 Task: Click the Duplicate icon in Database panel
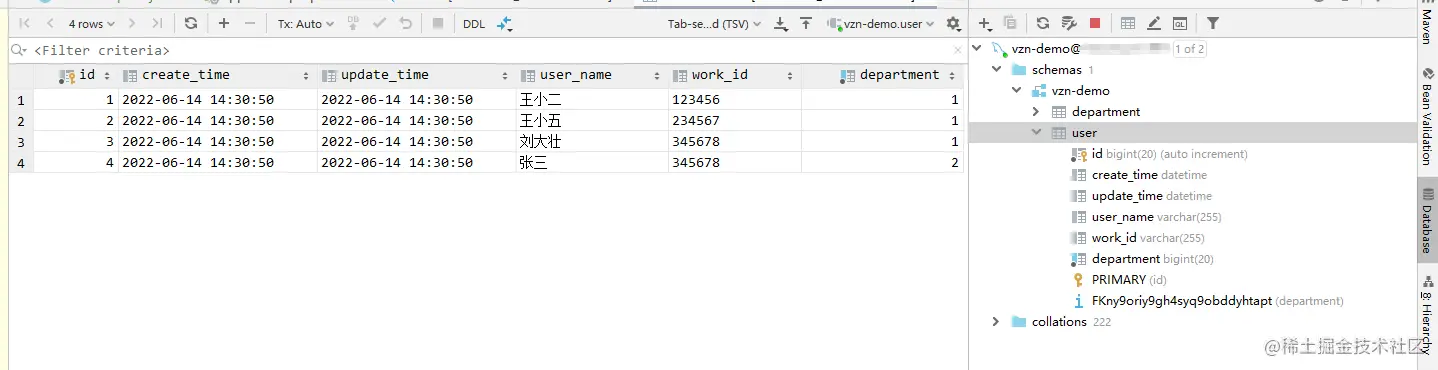pyautogui.click(x=1010, y=23)
